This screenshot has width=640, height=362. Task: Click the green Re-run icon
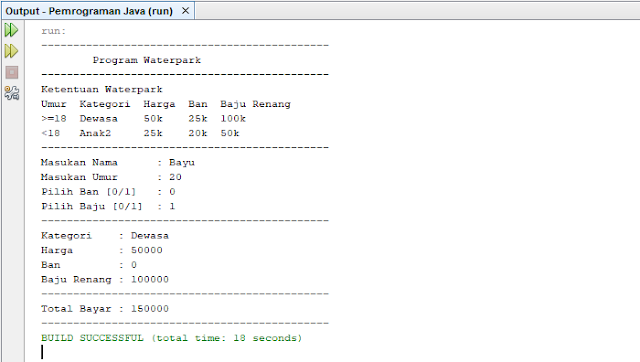pos(11,30)
